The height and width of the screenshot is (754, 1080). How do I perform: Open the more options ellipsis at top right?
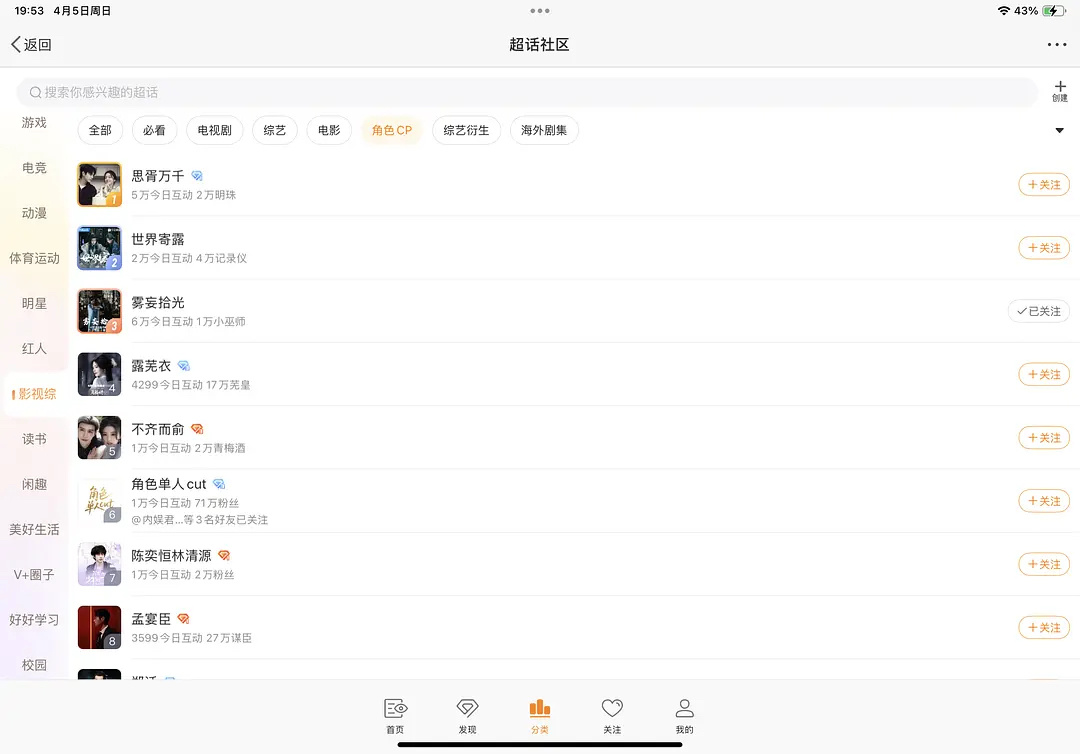coord(1056,44)
